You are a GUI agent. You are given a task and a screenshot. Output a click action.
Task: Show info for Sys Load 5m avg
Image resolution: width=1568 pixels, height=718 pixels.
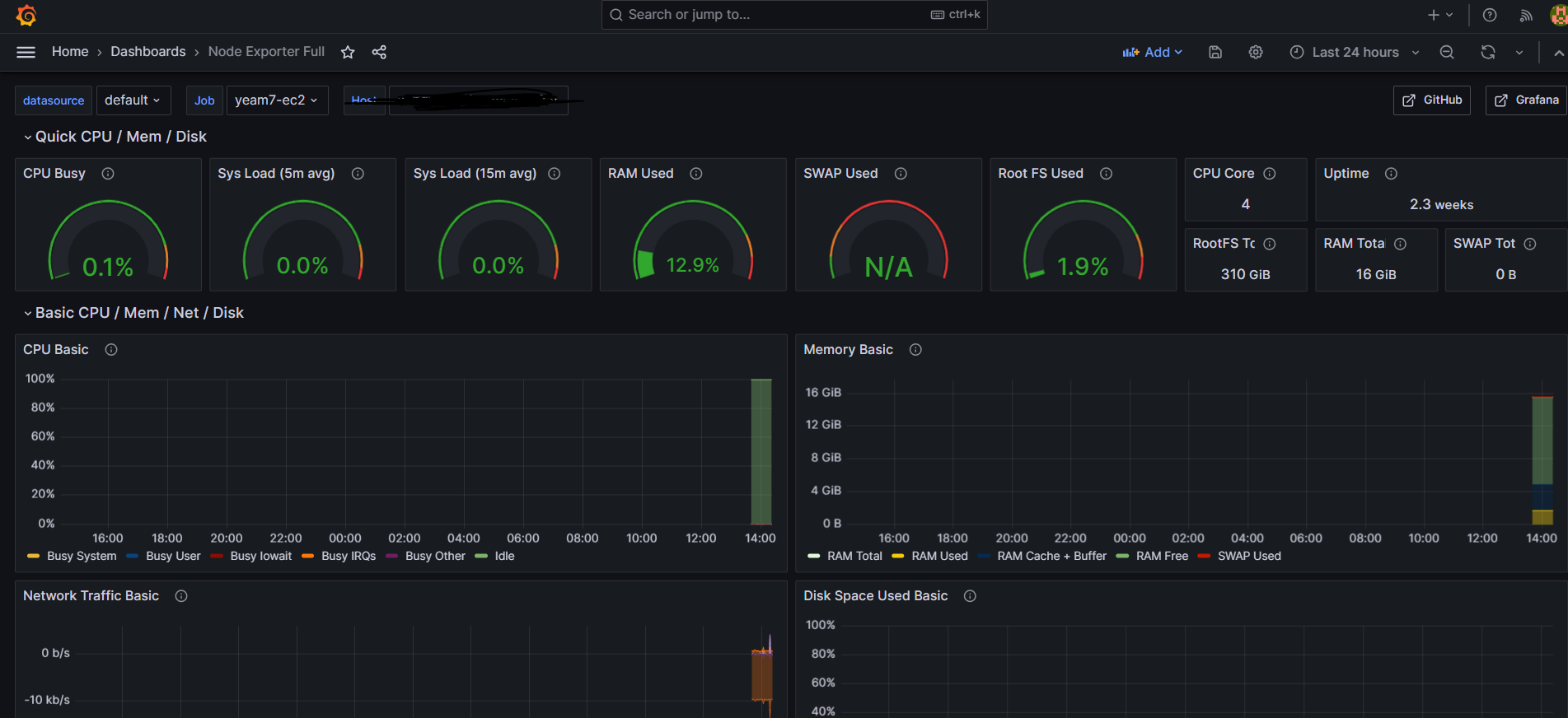[358, 174]
